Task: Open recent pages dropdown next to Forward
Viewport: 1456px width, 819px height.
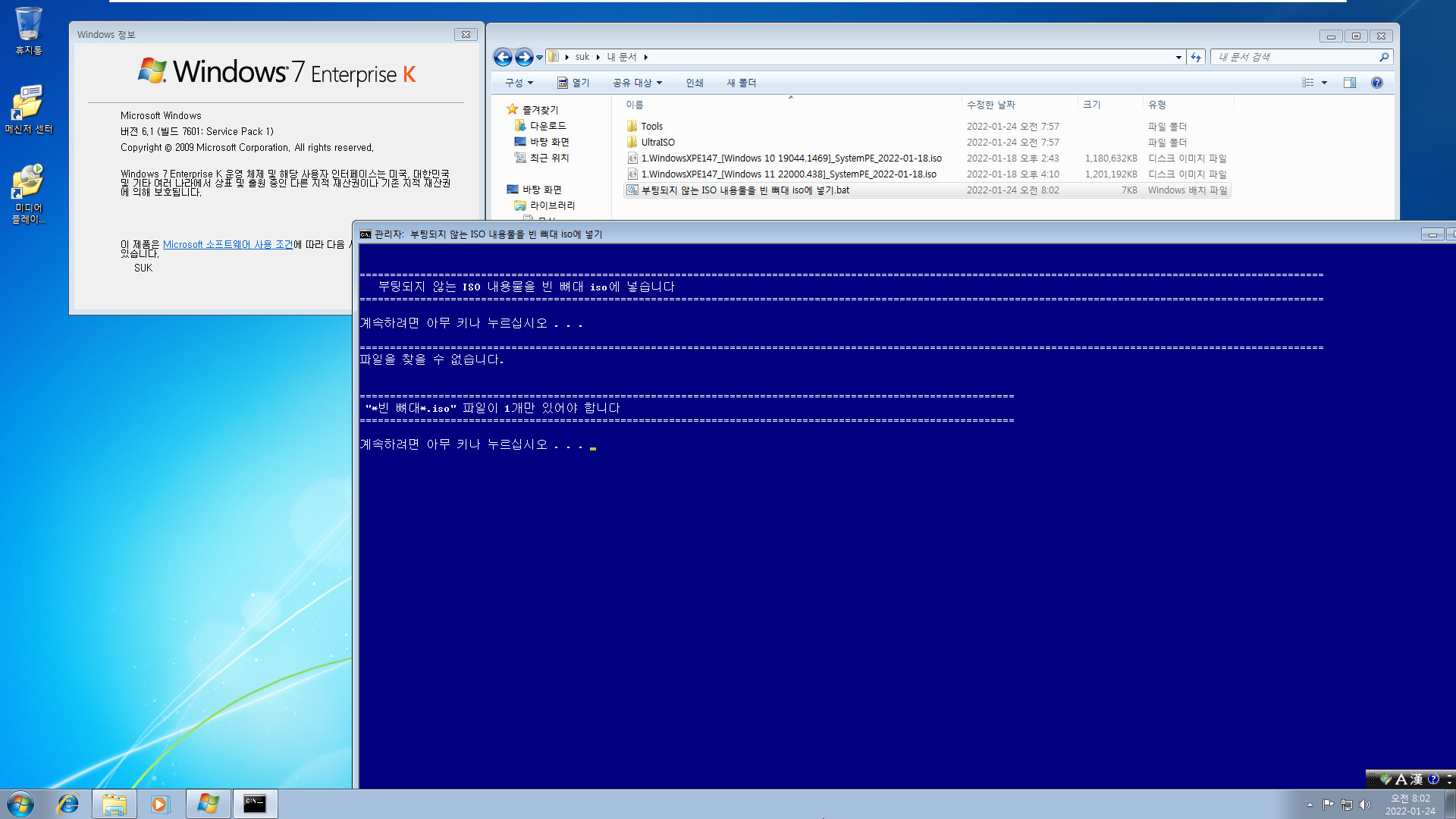Action: 539,58
